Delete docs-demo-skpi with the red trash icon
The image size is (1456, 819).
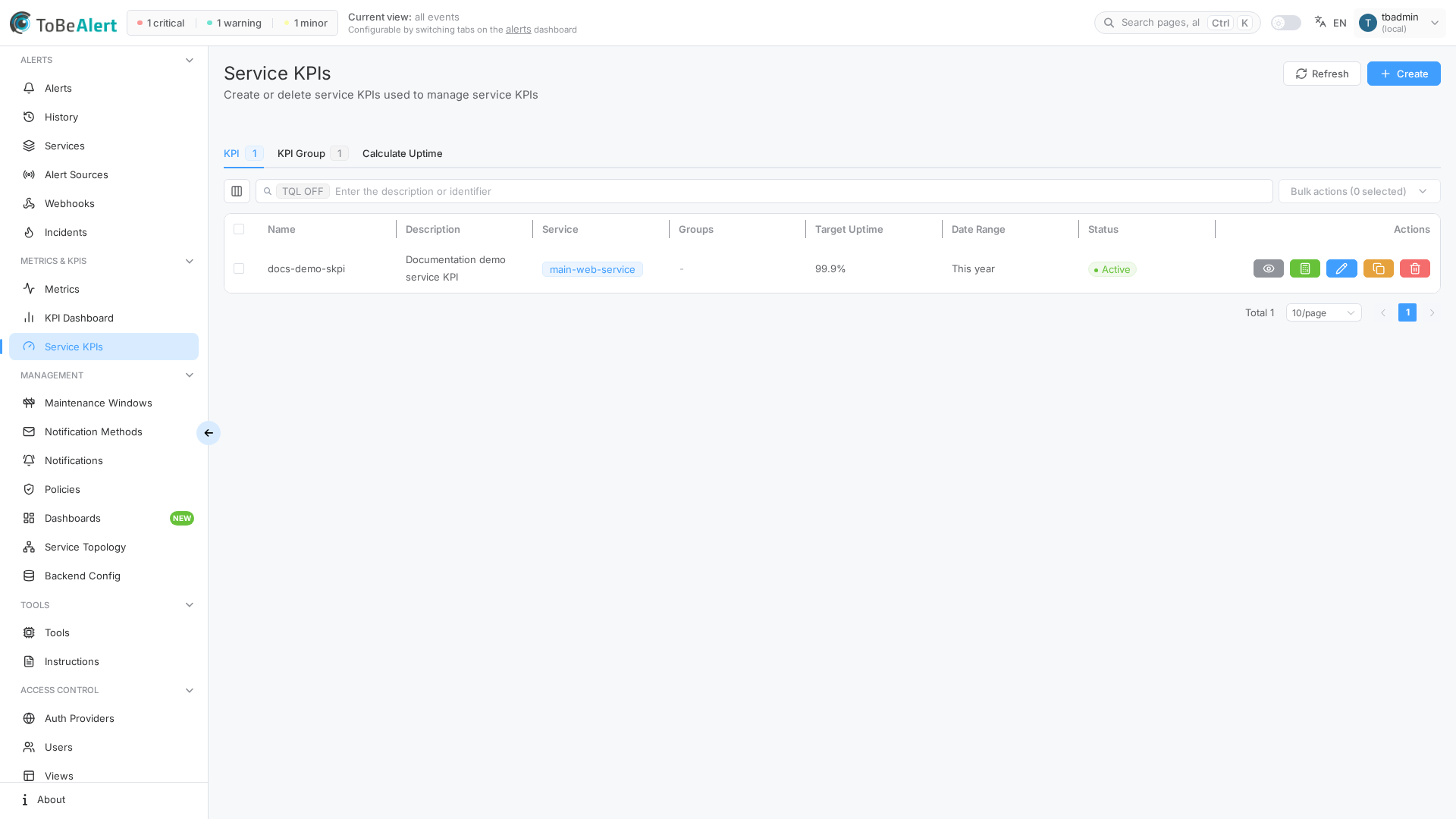(1414, 268)
